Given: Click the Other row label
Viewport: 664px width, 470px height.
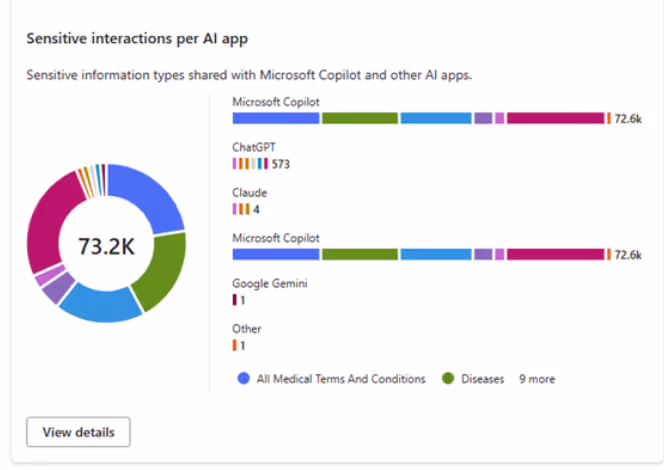Looking at the screenshot, I should tap(246, 329).
